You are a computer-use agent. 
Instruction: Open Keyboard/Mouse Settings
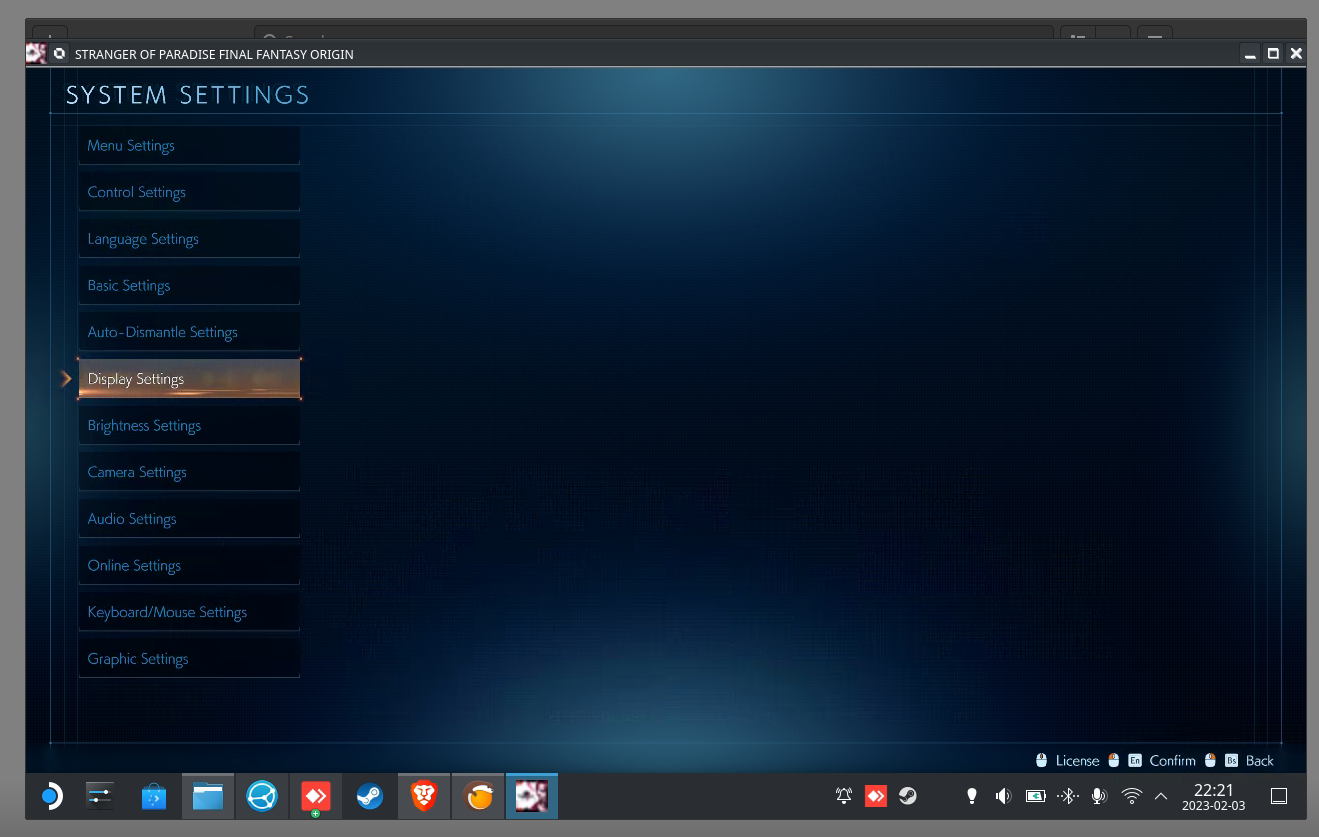(x=189, y=612)
